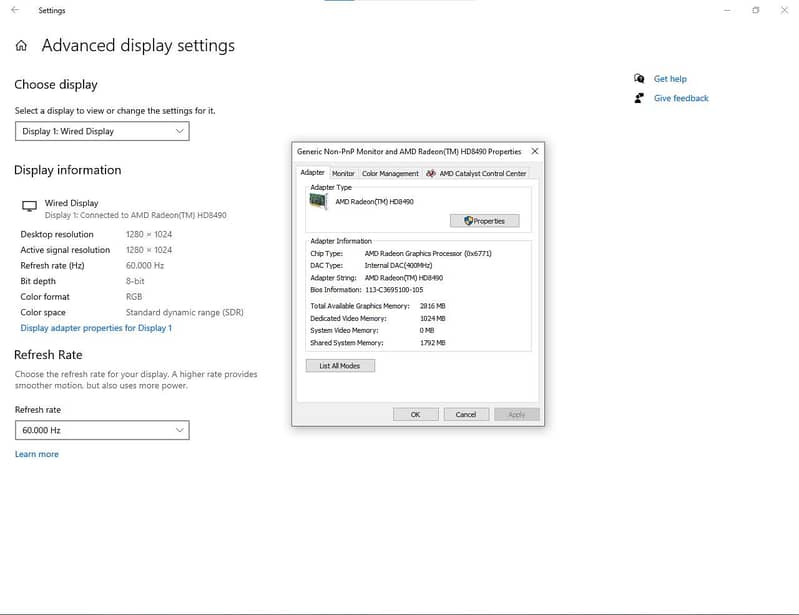Minimize the Settings window
The width and height of the screenshot is (799, 615).
[727, 10]
